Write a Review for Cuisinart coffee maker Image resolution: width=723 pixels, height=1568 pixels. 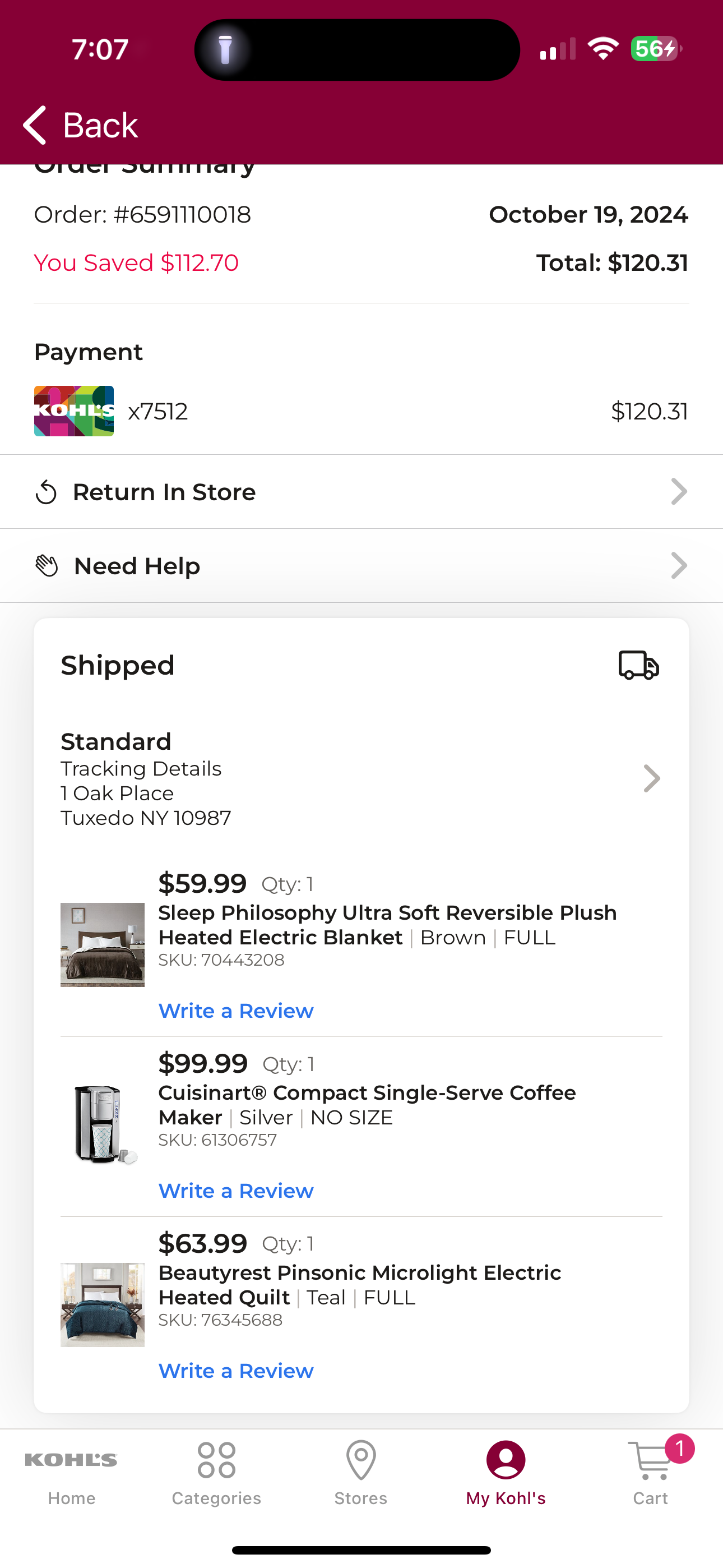coord(236,1191)
